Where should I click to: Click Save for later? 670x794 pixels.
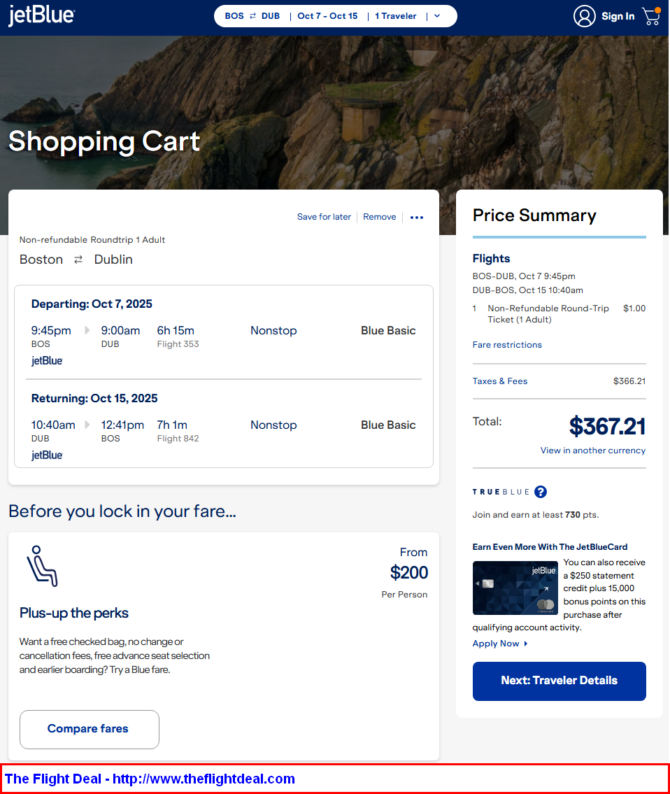pyautogui.click(x=324, y=217)
